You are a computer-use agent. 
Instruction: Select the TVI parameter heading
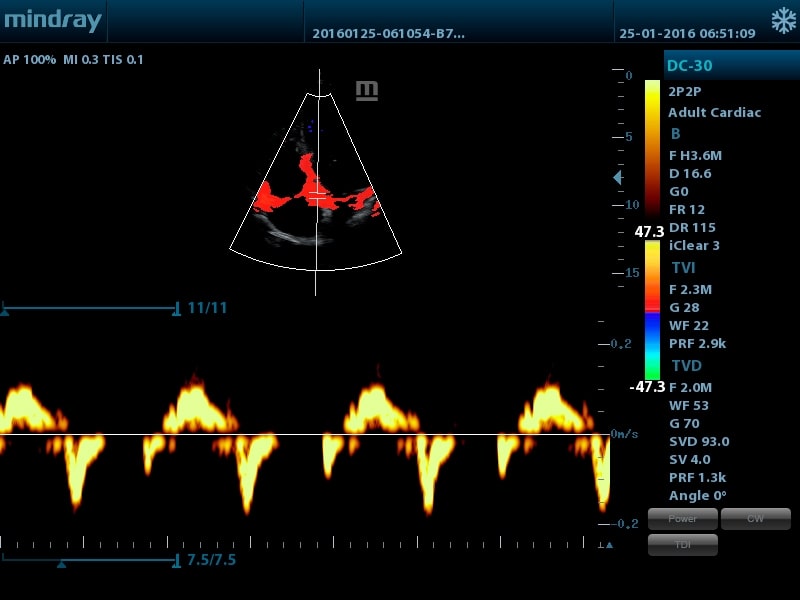pyautogui.click(x=683, y=267)
